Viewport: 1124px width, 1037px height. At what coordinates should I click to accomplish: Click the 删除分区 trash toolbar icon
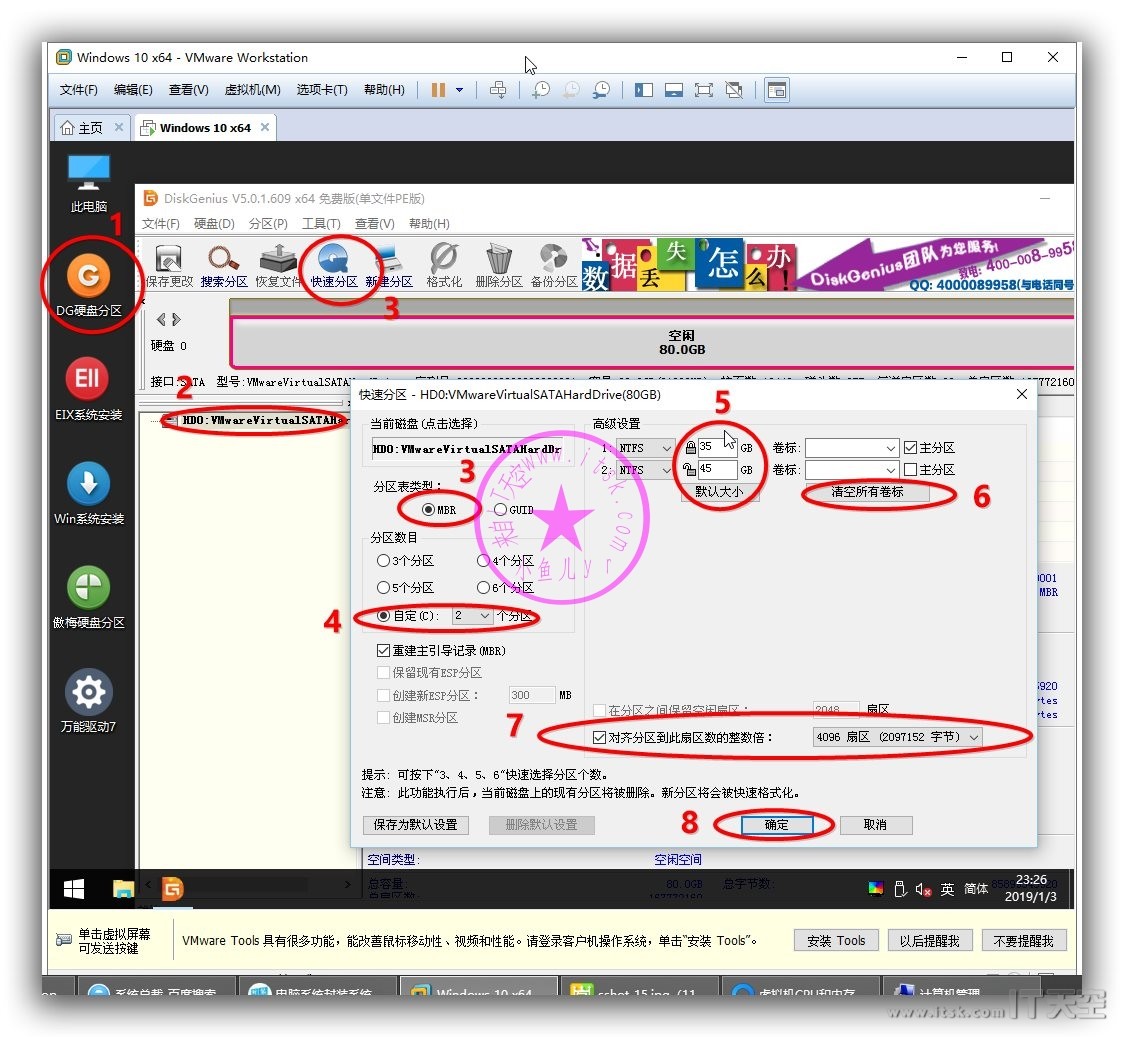(x=499, y=266)
